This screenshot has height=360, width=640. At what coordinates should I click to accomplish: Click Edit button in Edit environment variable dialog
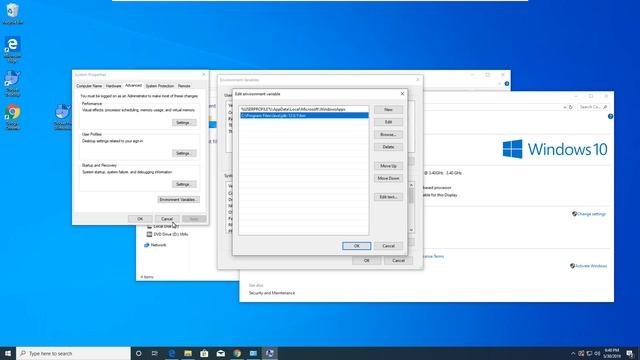click(388, 122)
